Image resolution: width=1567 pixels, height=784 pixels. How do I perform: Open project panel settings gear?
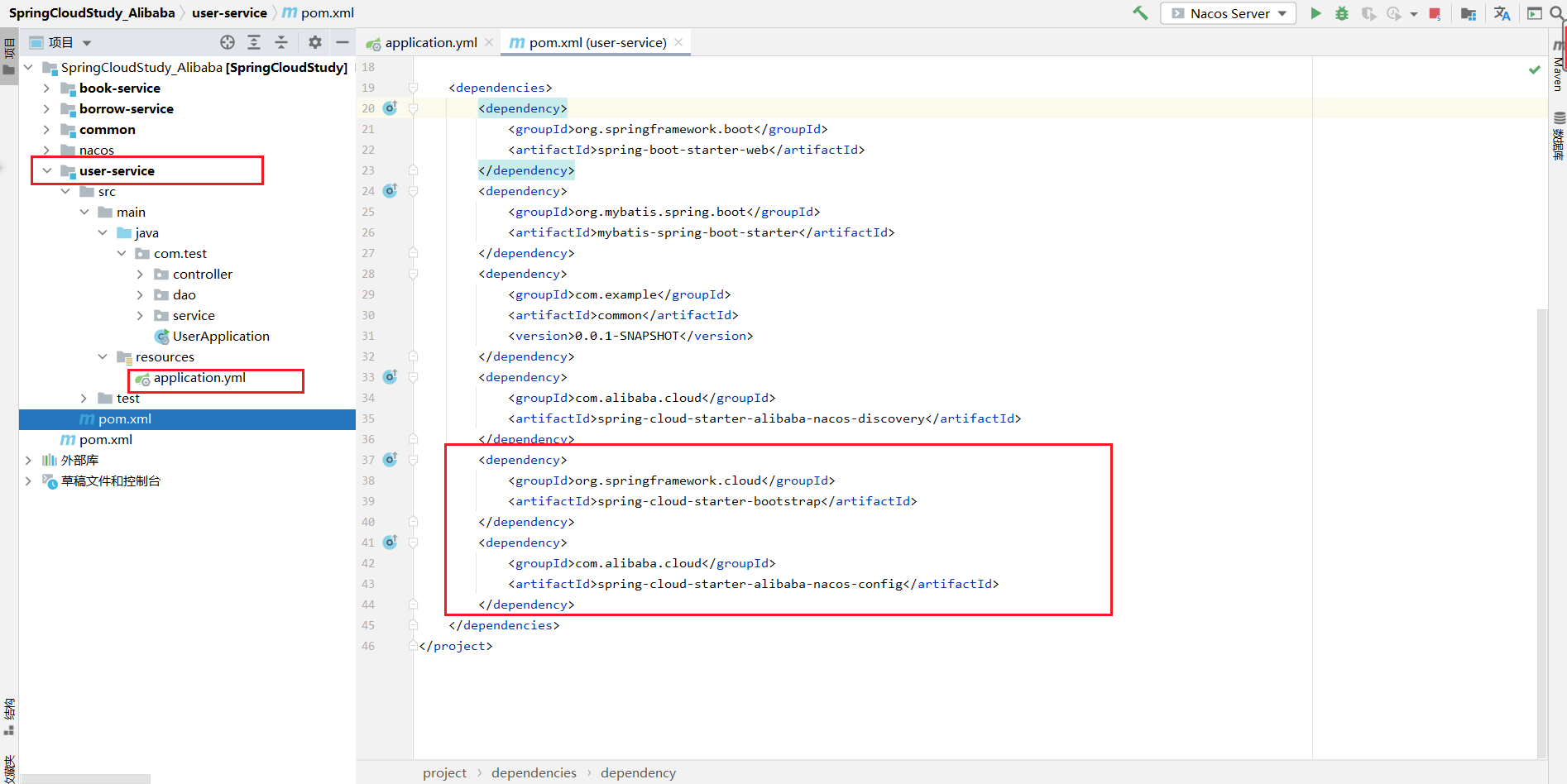314,42
